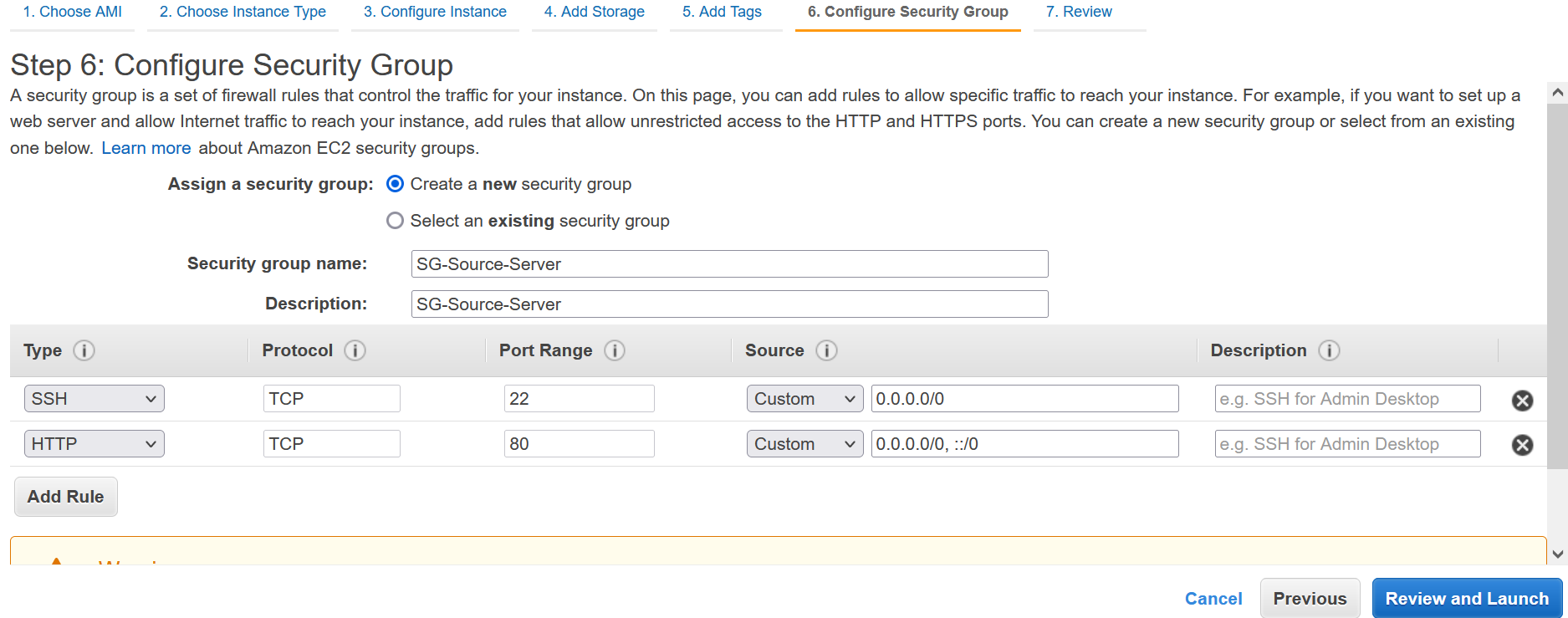Click the SSH rule port 22 field
Viewport: 1568px width, 618px height.
(579, 399)
